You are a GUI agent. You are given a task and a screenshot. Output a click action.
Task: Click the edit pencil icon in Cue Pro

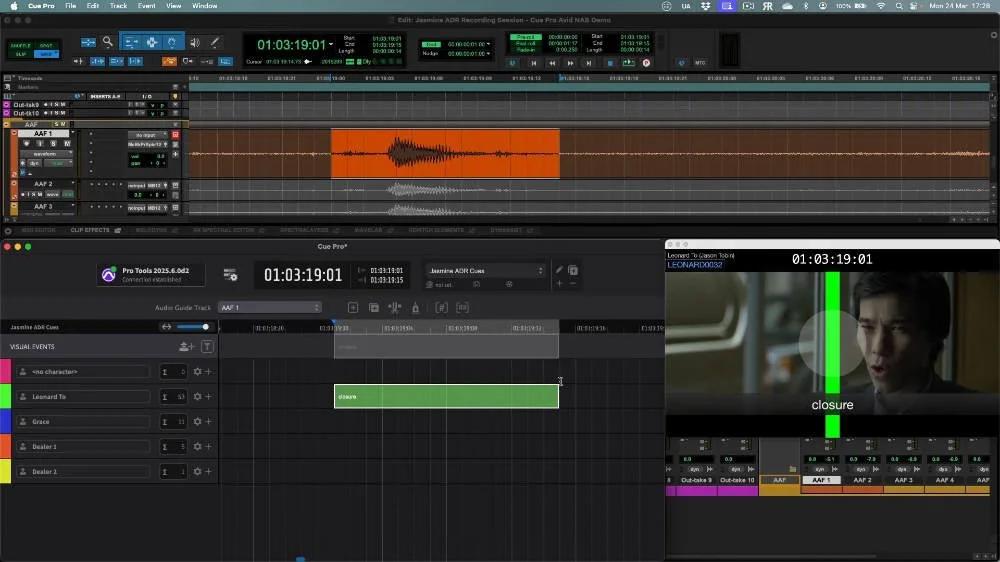click(x=559, y=270)
